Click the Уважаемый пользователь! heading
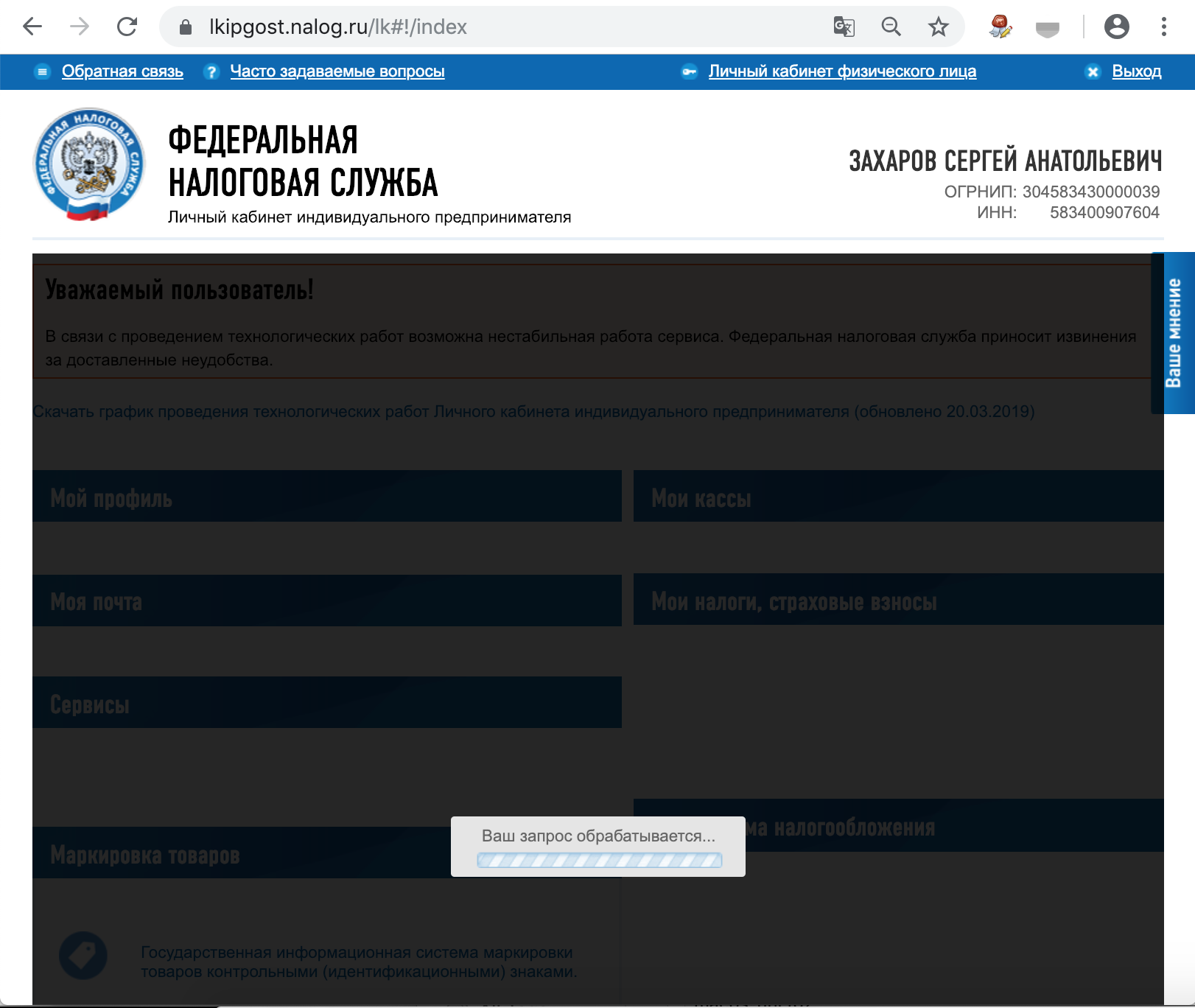The height and width of the screenshot is (1008, 1195). click(x=180, y=290)
